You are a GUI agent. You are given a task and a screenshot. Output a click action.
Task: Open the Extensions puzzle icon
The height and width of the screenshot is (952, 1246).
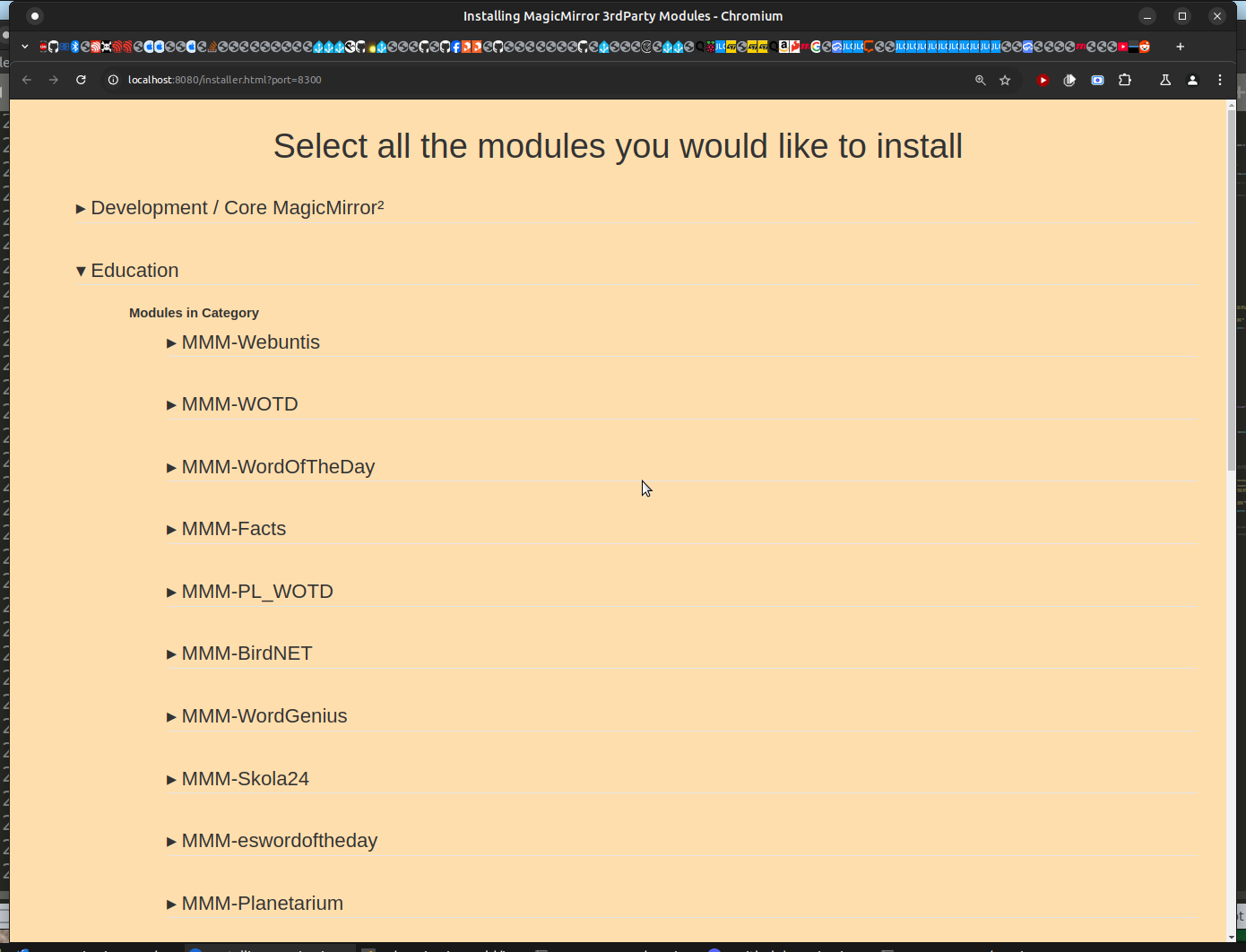point(1125,80)
